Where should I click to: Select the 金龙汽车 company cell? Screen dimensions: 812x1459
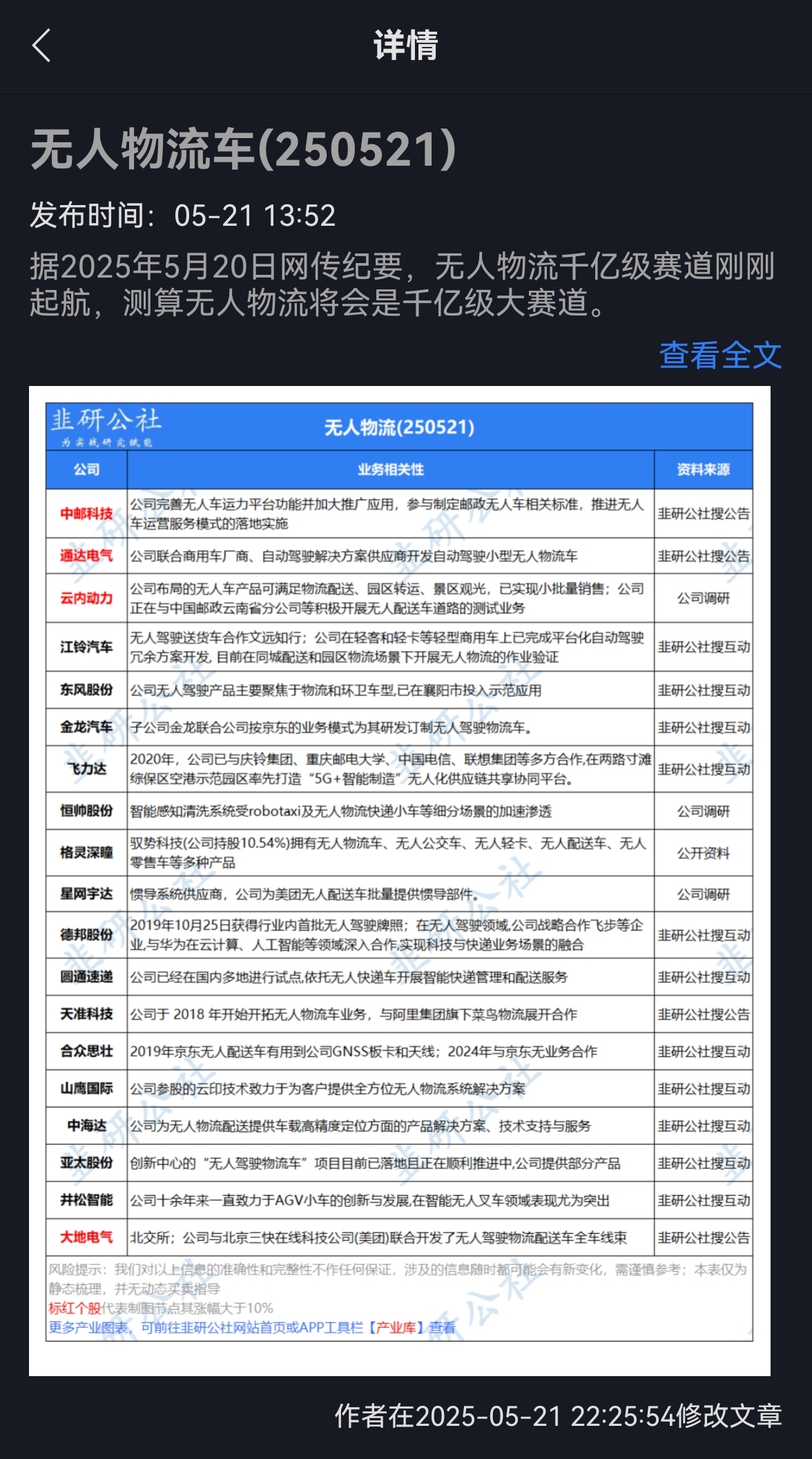(x=86, y=727)
